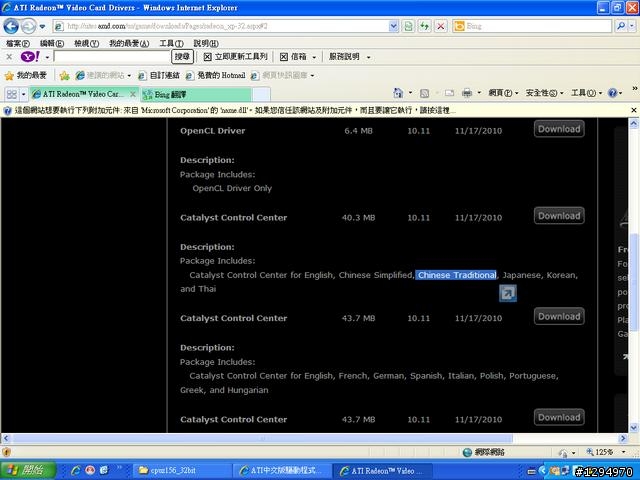640x480 pixels.
Task: Close the Yahoo toolbar with X
Action: tap(9, 57)
